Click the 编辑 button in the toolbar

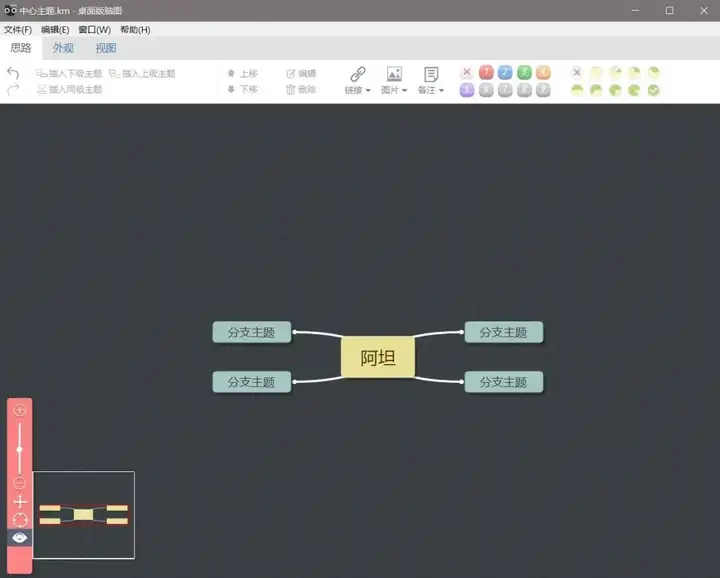click(x=301, y=73)
